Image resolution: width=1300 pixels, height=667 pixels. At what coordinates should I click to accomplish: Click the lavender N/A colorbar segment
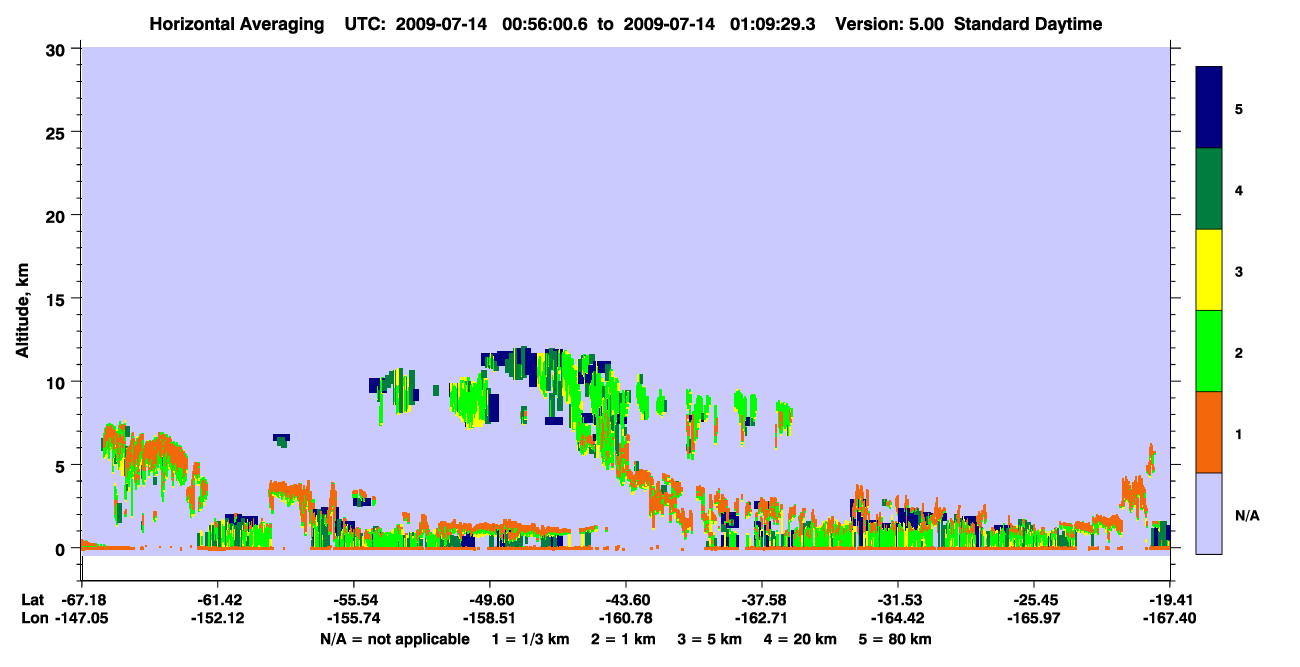click(1209, 513)
